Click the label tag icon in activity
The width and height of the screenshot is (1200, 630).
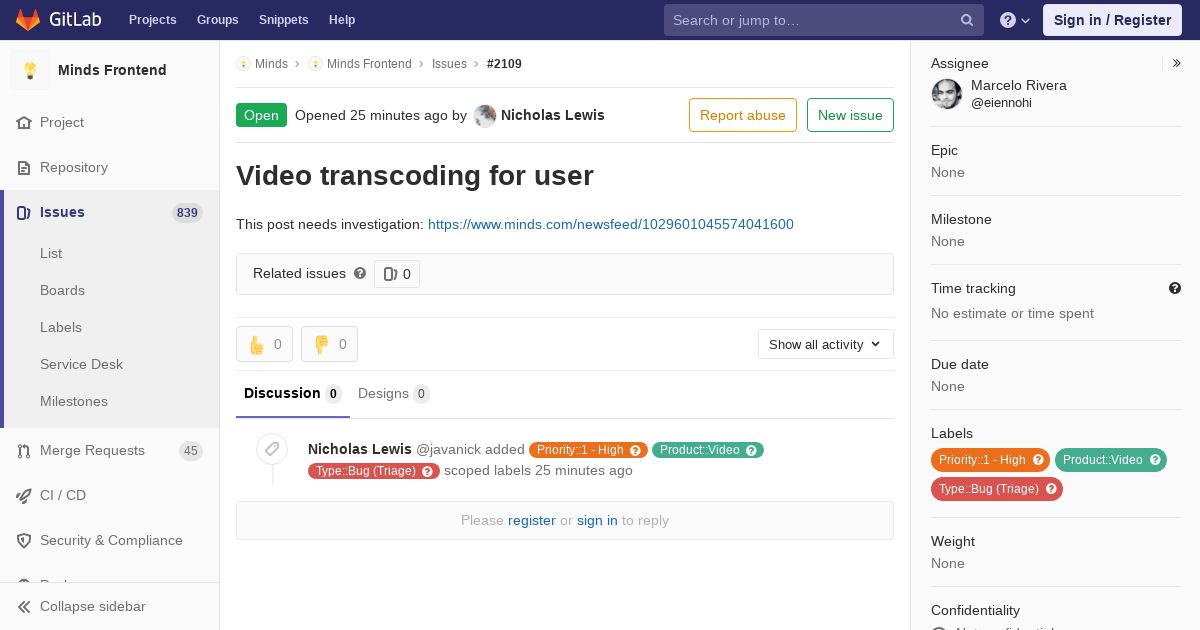coord(272,449)
